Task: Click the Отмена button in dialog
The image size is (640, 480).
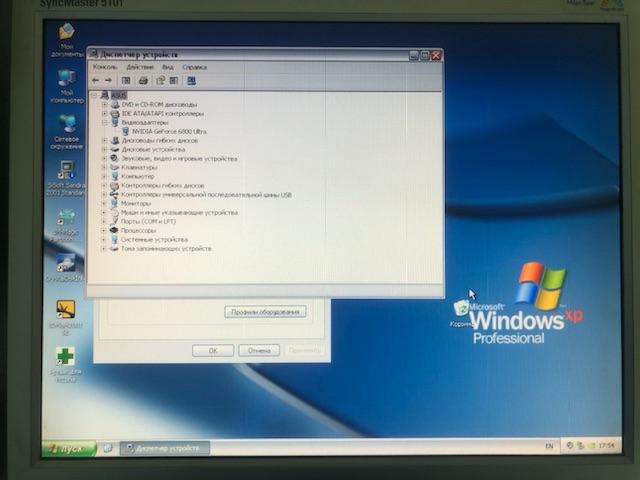Action: [258, 351]
